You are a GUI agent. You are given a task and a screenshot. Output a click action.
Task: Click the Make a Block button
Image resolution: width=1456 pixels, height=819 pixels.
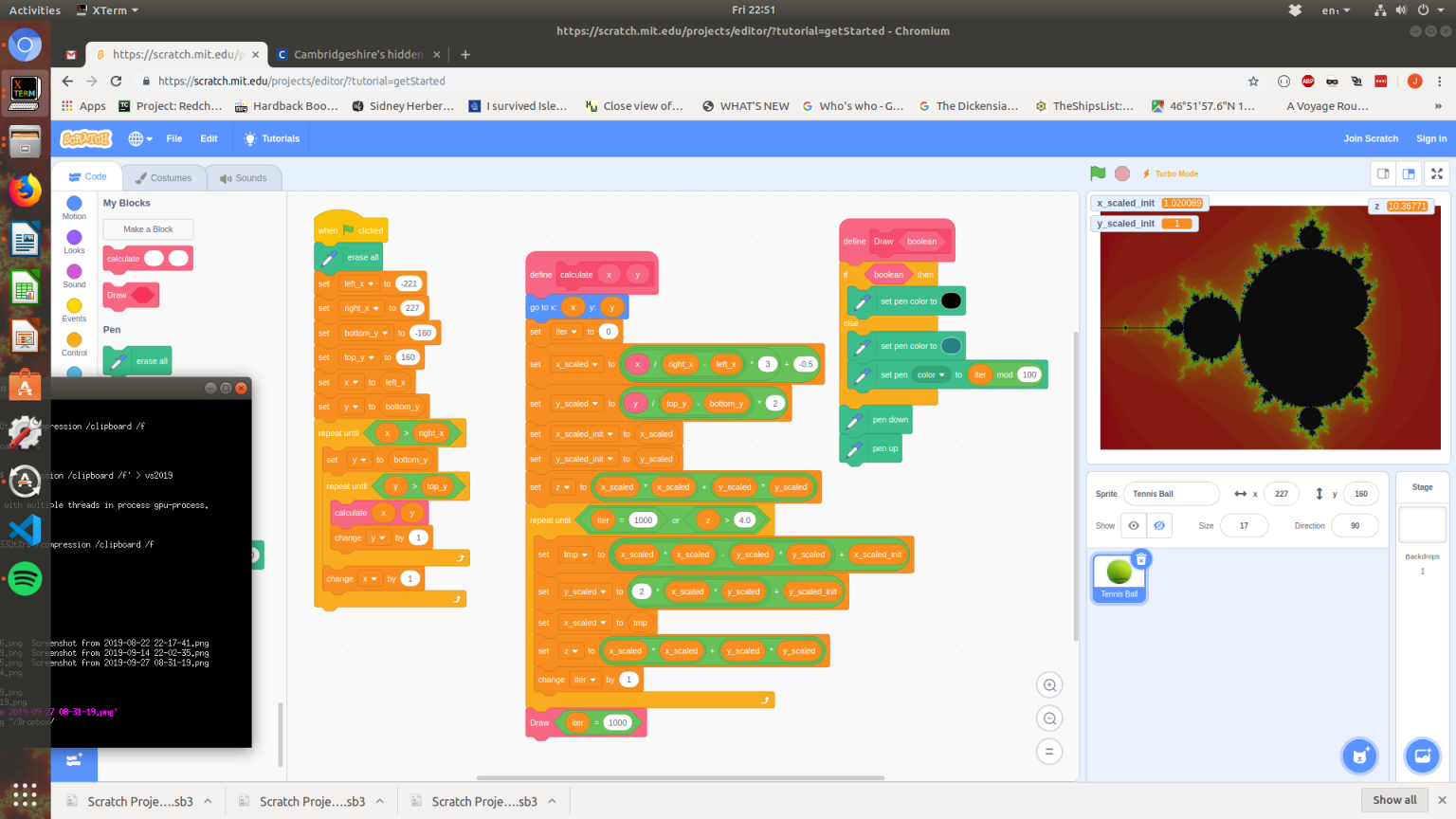click(x=148, y=229)
